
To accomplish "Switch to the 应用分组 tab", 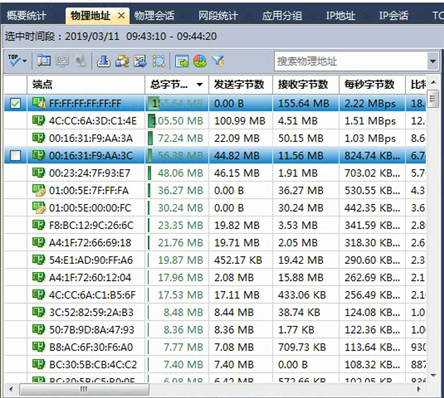I will click(x=282, y=15).
